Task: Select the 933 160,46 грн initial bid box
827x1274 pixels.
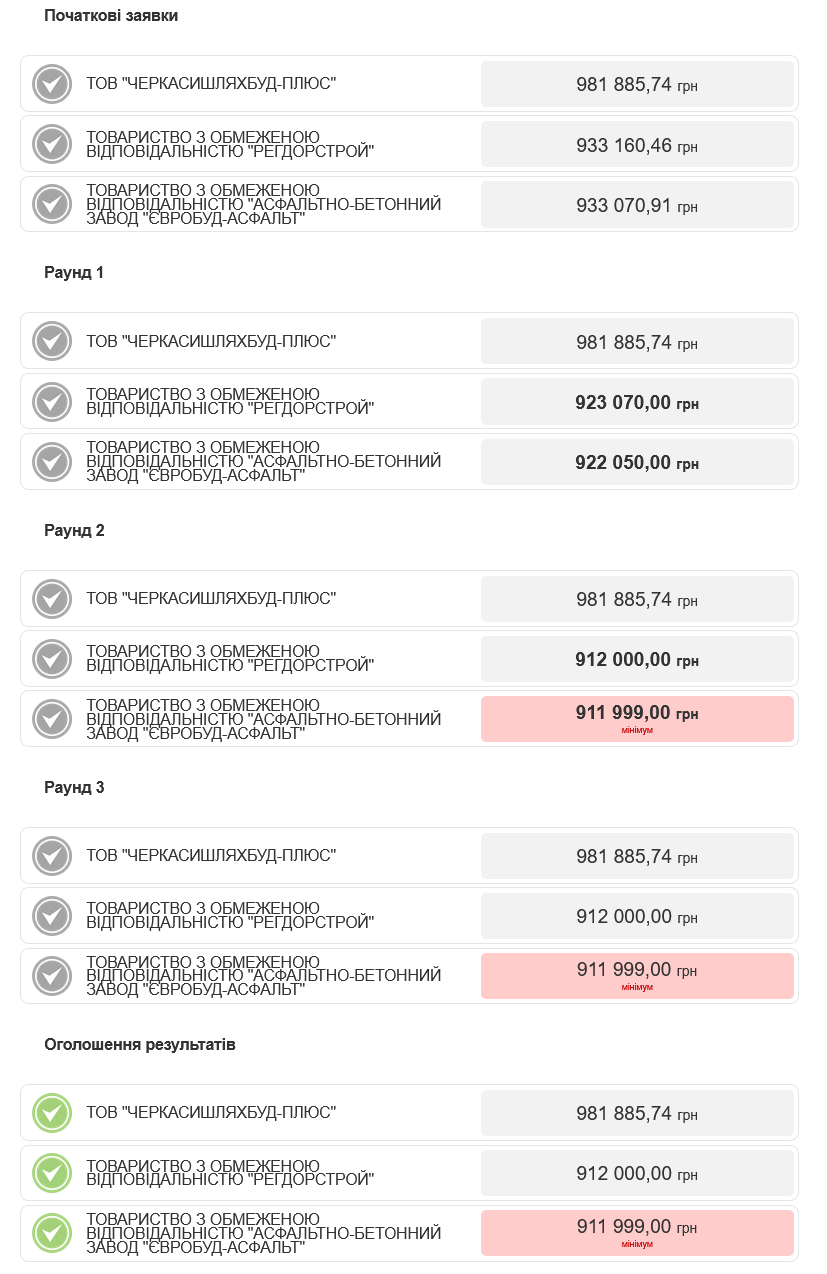Action: (637, 145)
